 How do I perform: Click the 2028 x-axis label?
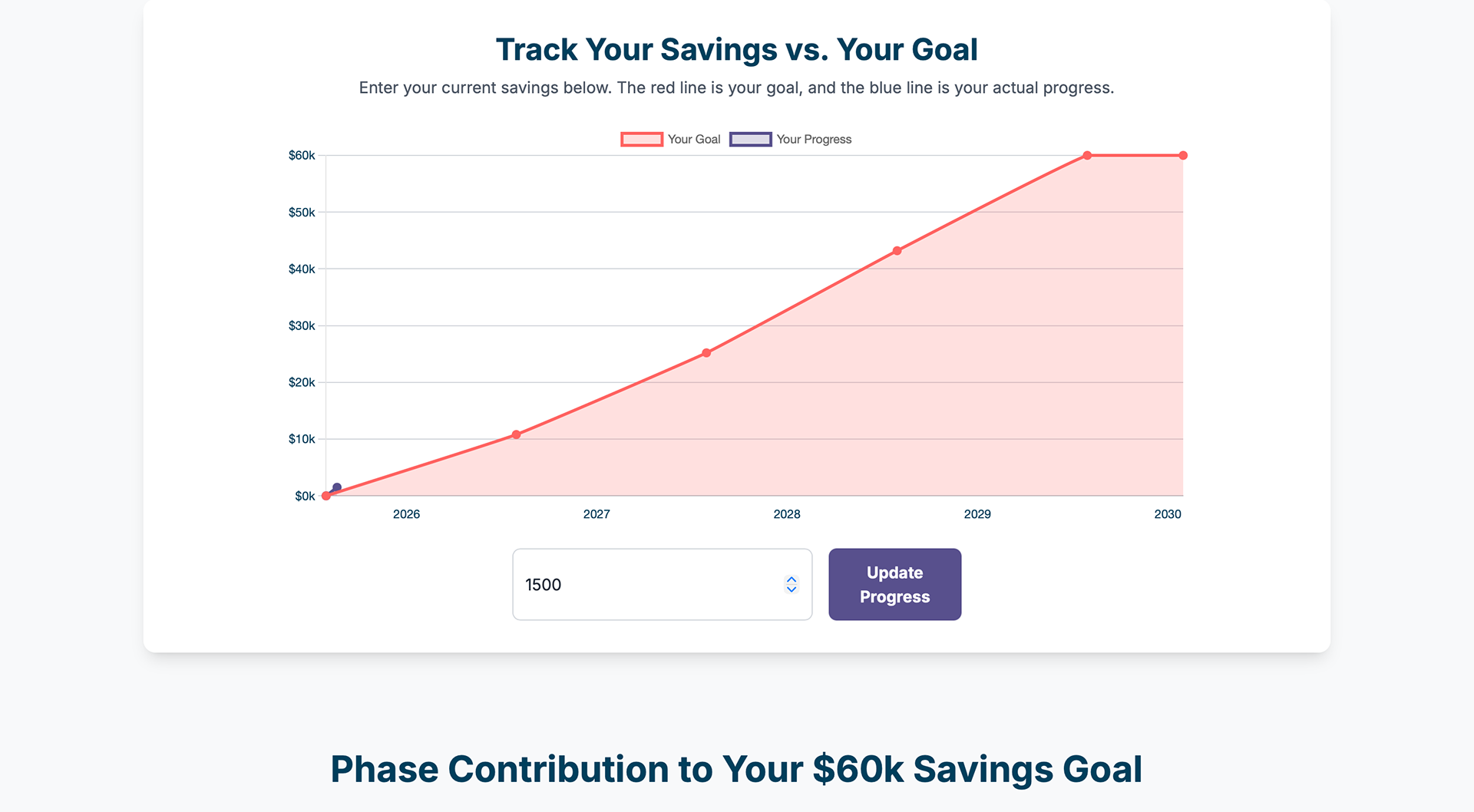787,514
